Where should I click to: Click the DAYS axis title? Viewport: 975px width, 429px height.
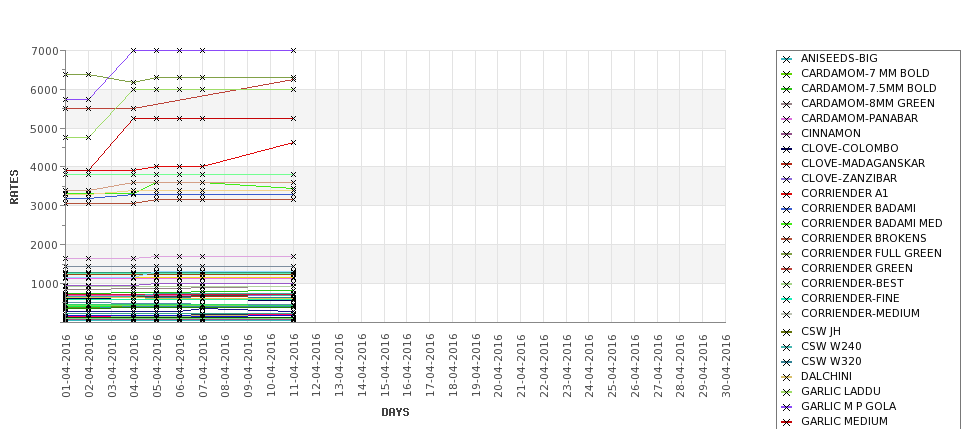point(395,412)
